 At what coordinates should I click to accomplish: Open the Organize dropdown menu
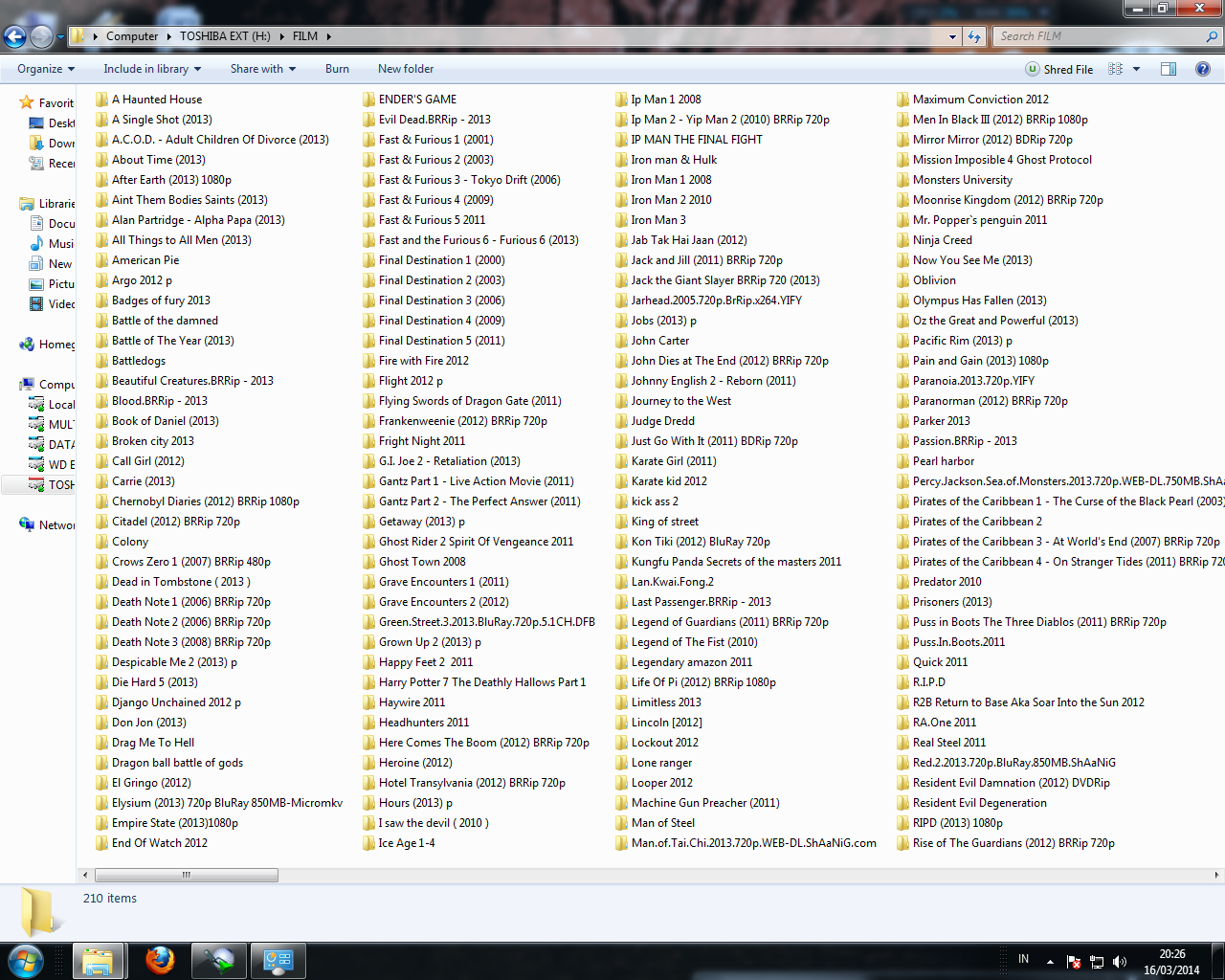(46, 69)
